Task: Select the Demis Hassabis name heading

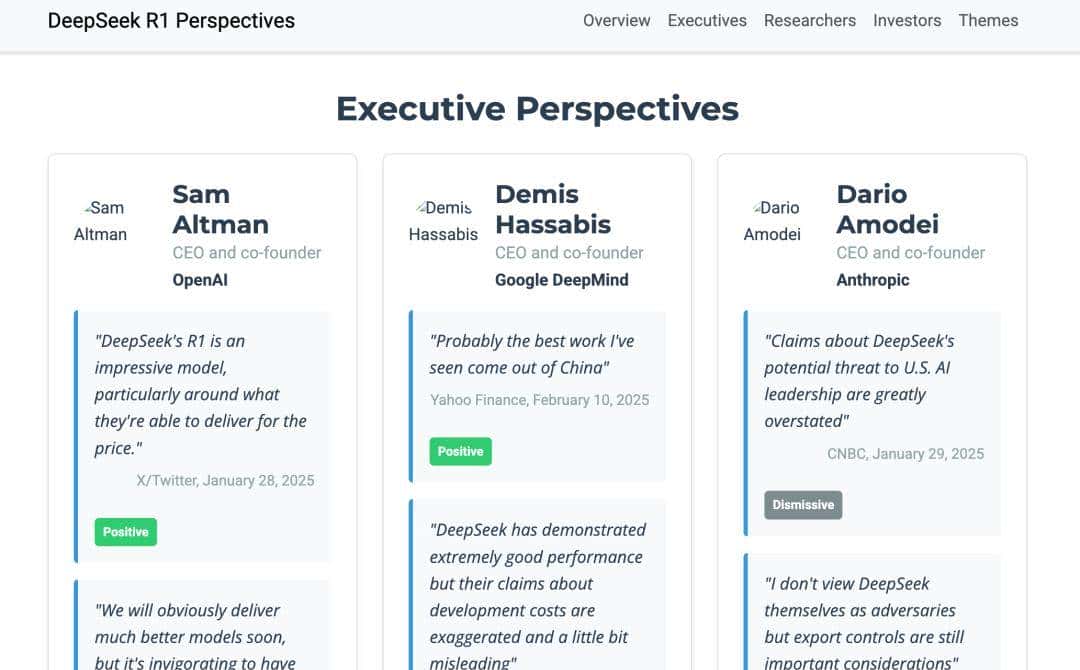Action: pos(553,209)
